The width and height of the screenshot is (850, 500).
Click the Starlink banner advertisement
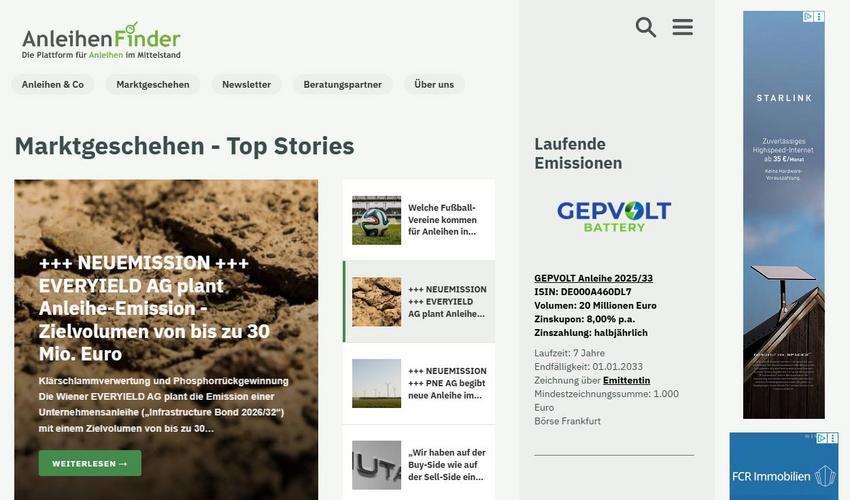[x=784, y=215]
